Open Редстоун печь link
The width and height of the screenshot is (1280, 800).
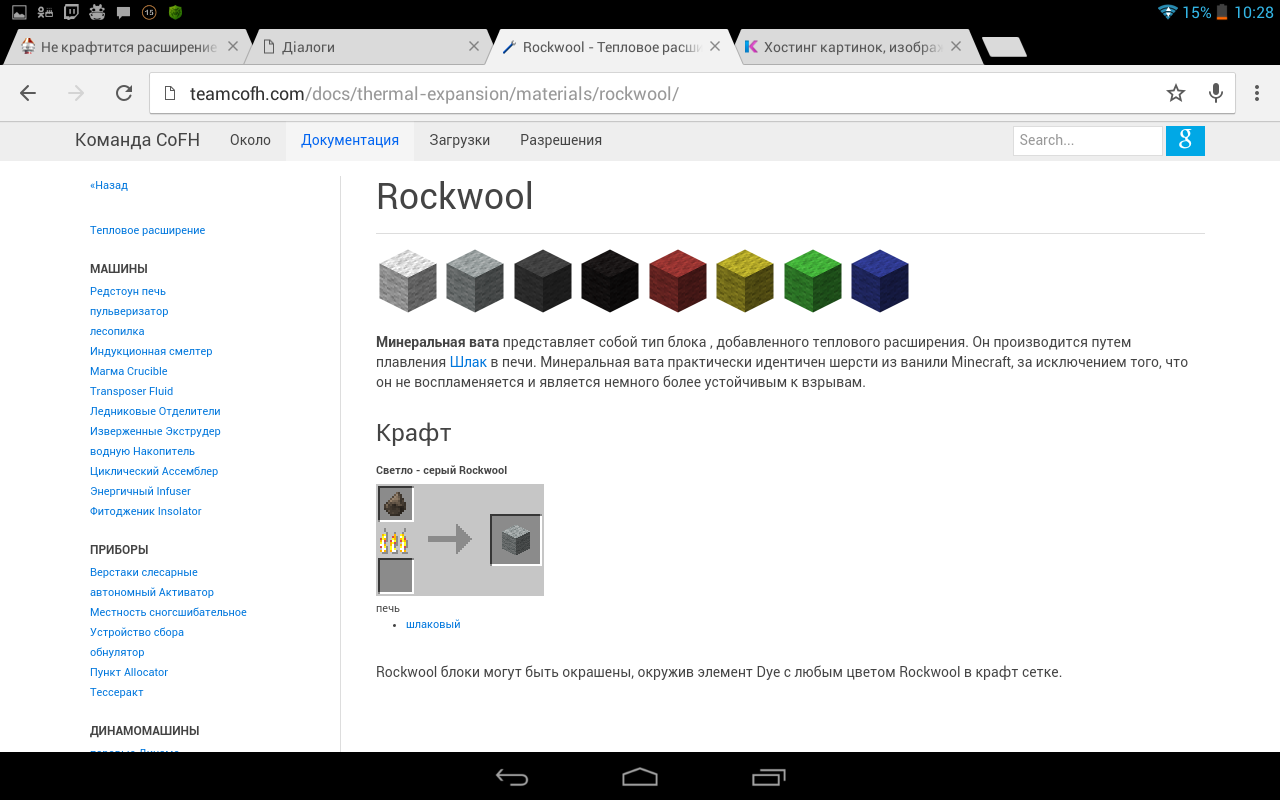tap(128, 291)
